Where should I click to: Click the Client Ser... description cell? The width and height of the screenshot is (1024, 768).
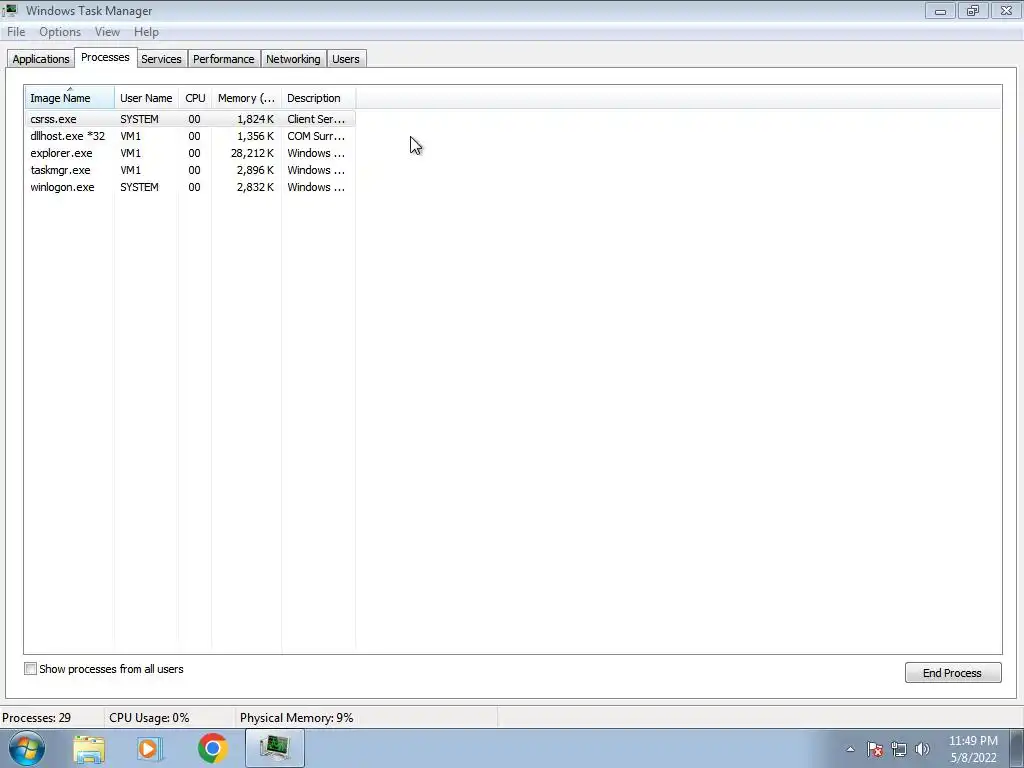coord(316,119)
